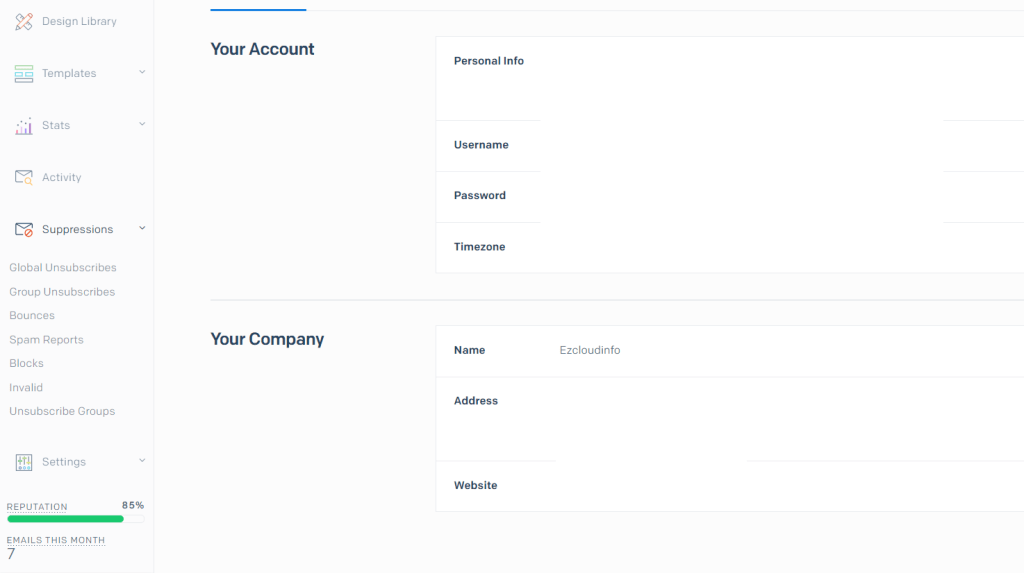The image size is (1024, 573).
Task: Go to Group Unsubscribes
Action: click(62, 292)
